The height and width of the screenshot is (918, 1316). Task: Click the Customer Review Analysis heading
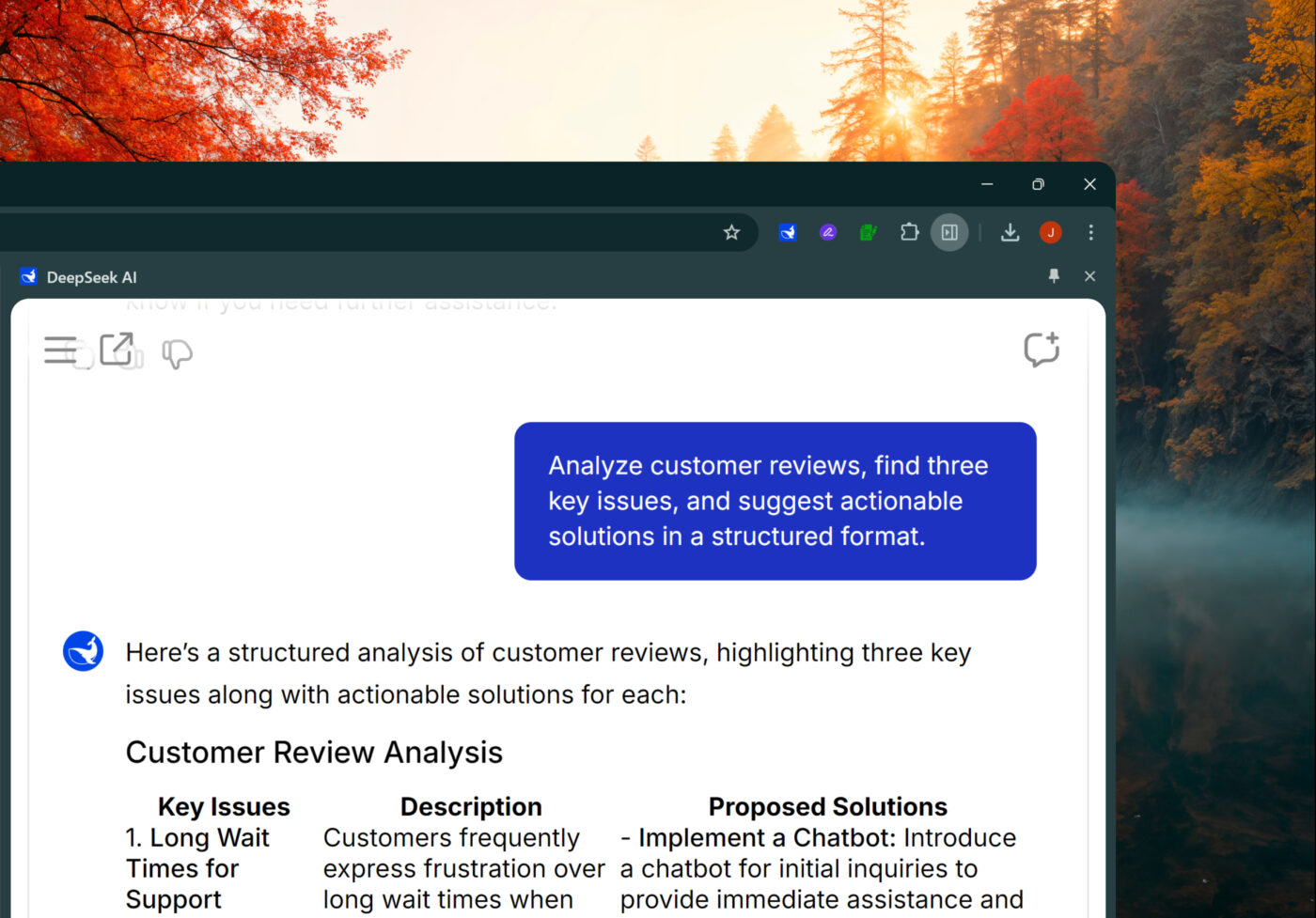[314, 753]
